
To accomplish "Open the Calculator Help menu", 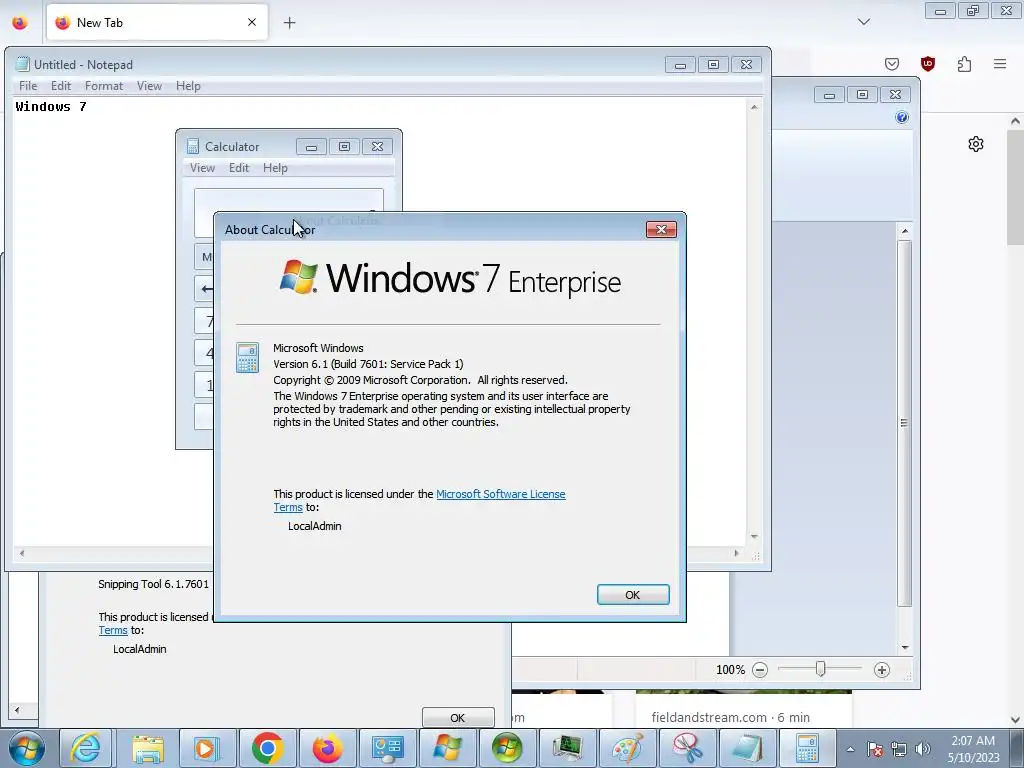I will 275,168.
